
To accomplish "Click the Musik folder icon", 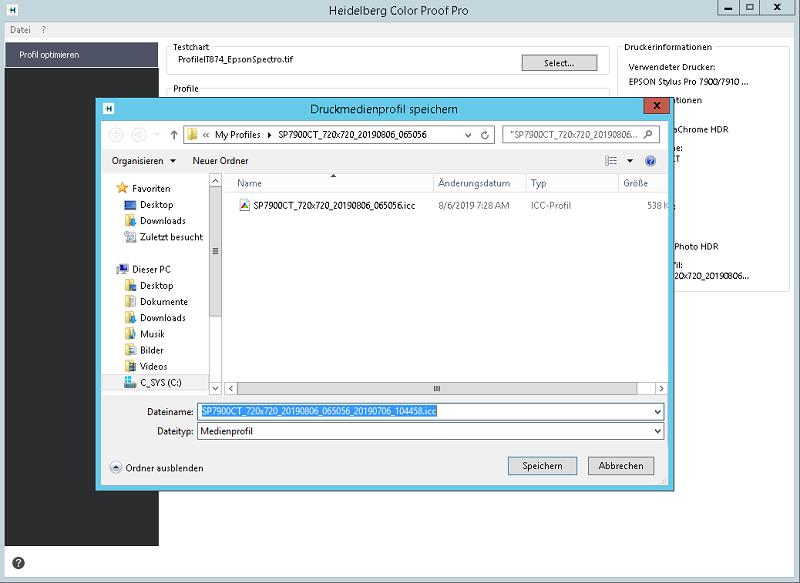I will [130, 334].
